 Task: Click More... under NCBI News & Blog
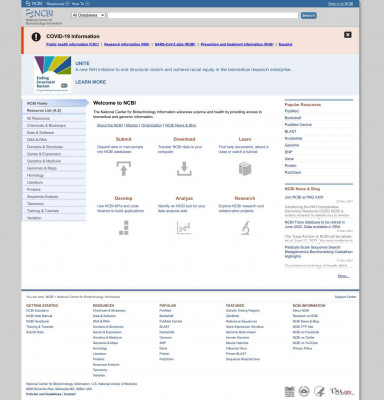(x=343, y=276)
